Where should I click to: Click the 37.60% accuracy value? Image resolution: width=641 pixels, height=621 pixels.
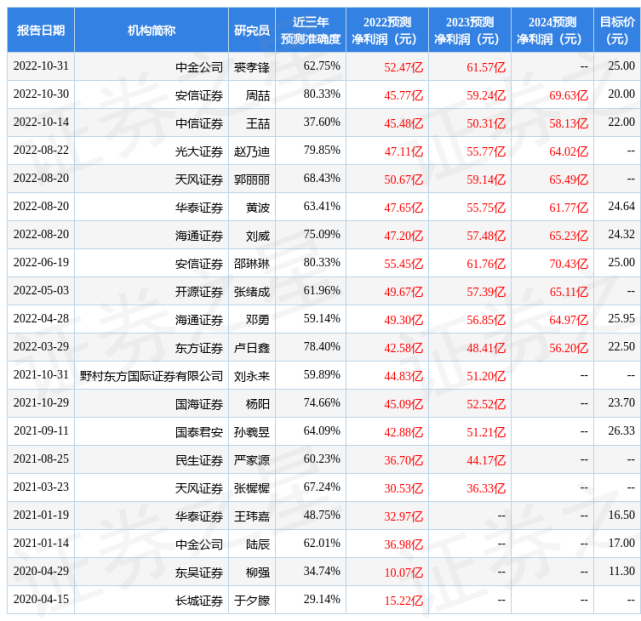322,122
